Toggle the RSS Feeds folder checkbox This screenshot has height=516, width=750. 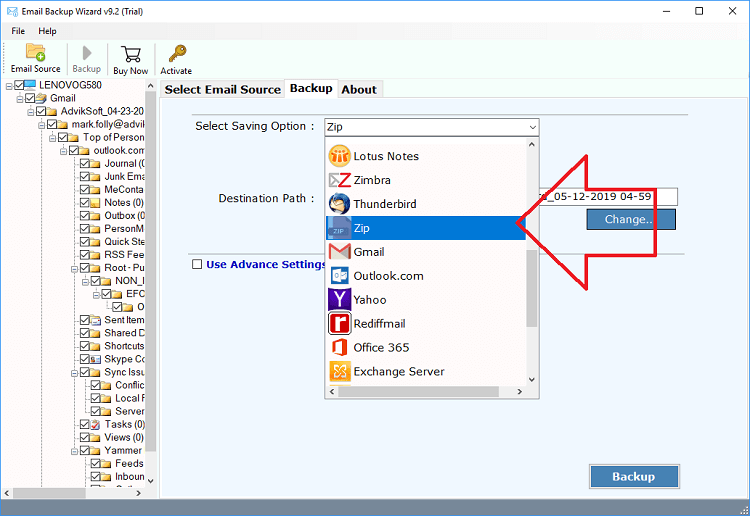tap(85, 254)
